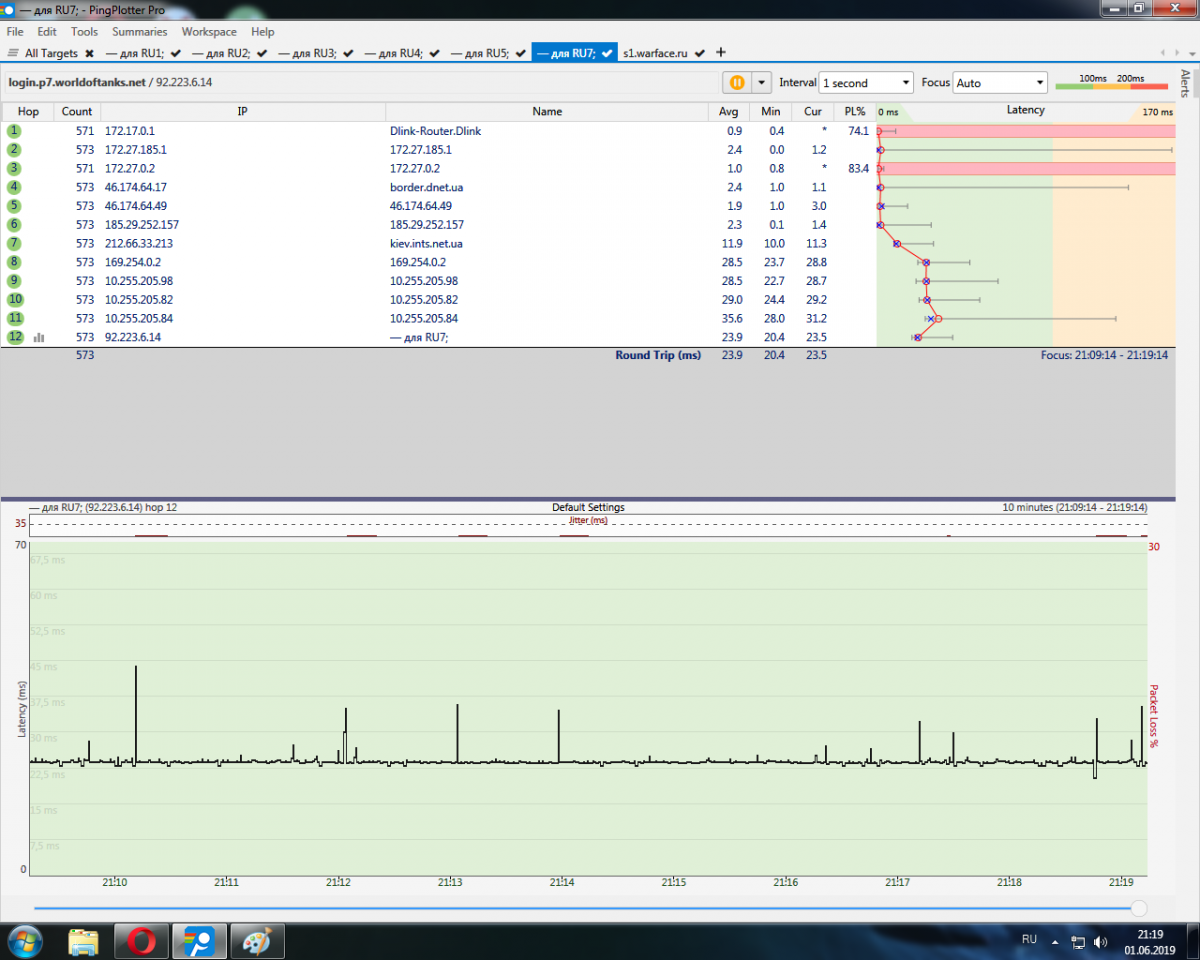Screen dimensions: 1200x960
Task: Open Opera browser from the taskbar
Action: click(140, 941)
